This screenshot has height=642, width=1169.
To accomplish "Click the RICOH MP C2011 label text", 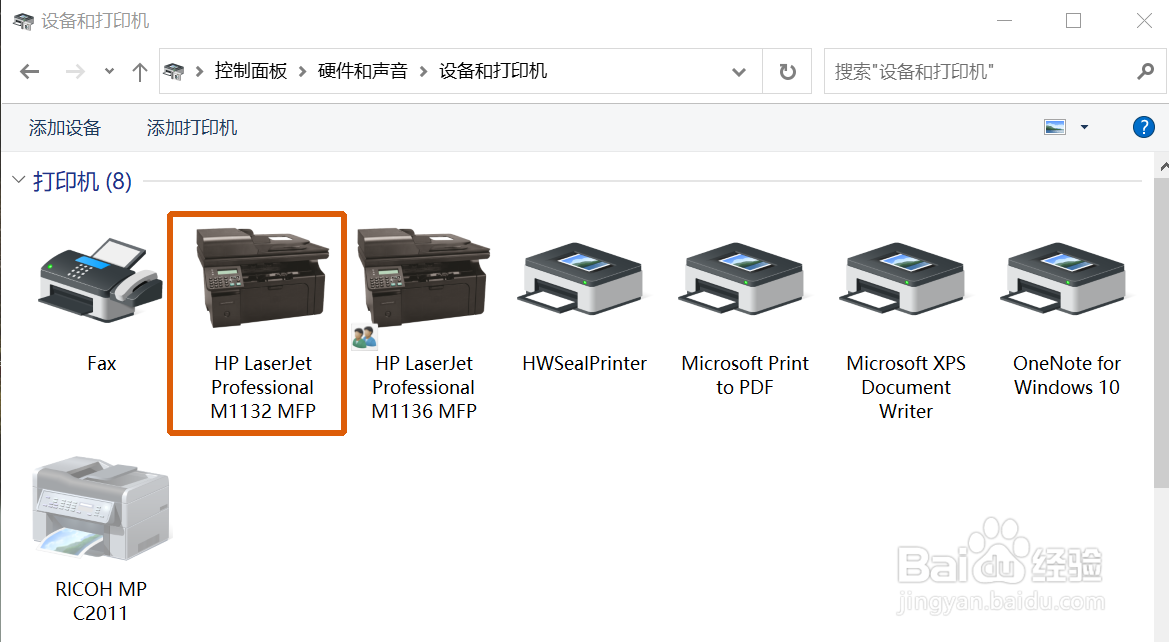I will pos(101,601).
